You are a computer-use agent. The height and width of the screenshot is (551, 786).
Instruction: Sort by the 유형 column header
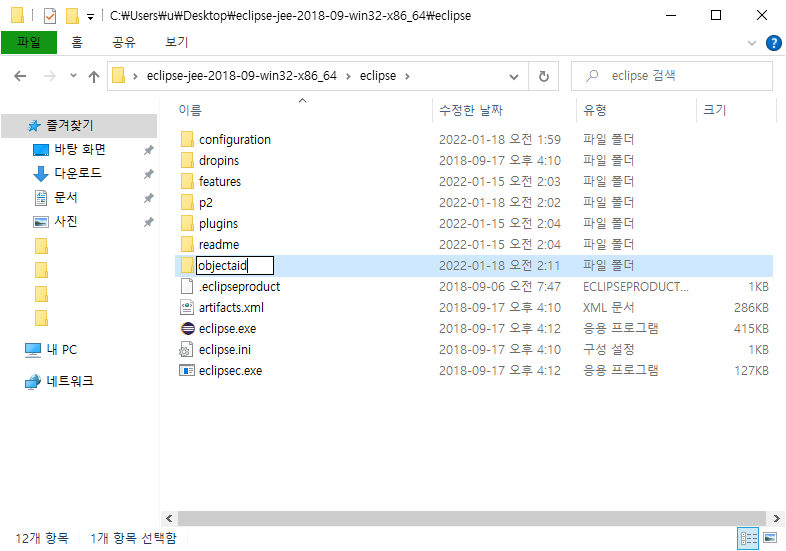click(595, 110)
